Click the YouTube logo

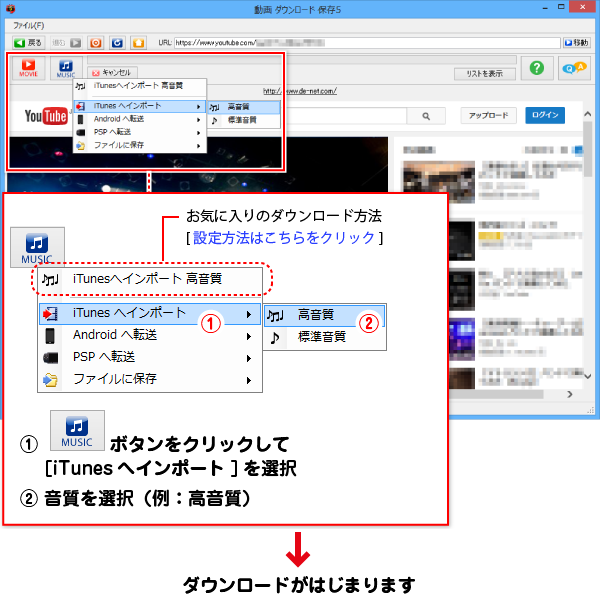[46, 116]
